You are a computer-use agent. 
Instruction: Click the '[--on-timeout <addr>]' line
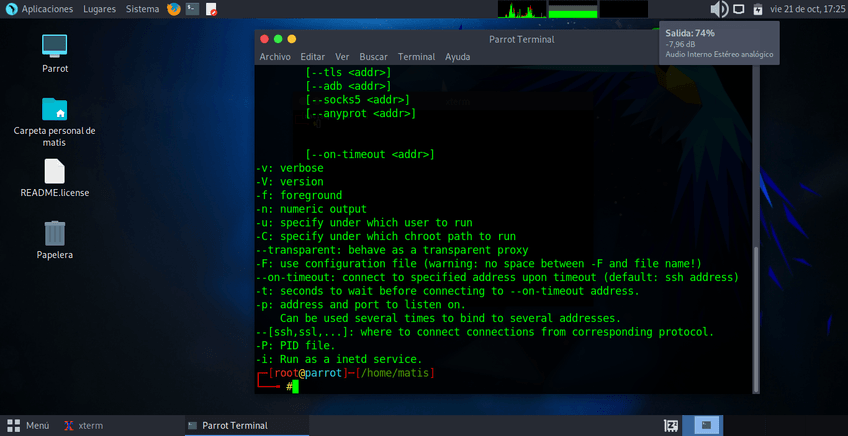click(x=370, y=155)
